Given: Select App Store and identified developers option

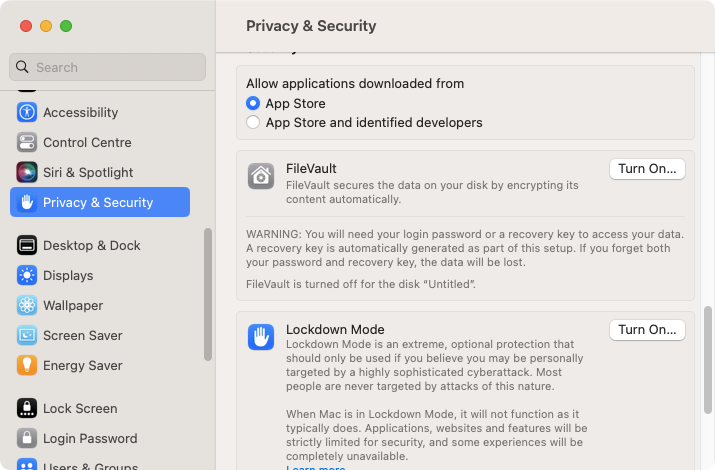Looking at the screenshot, I should point(253,122).
